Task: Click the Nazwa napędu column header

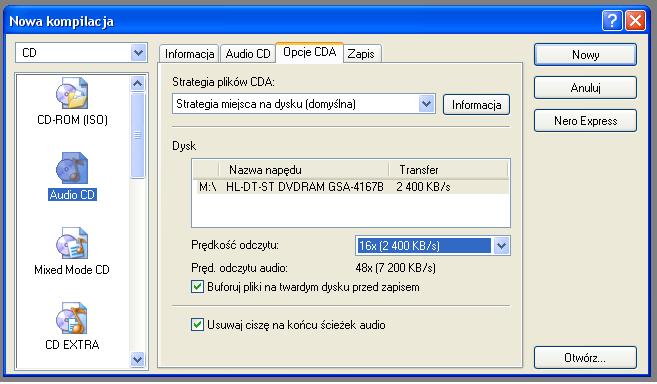Action: point(304,170)
